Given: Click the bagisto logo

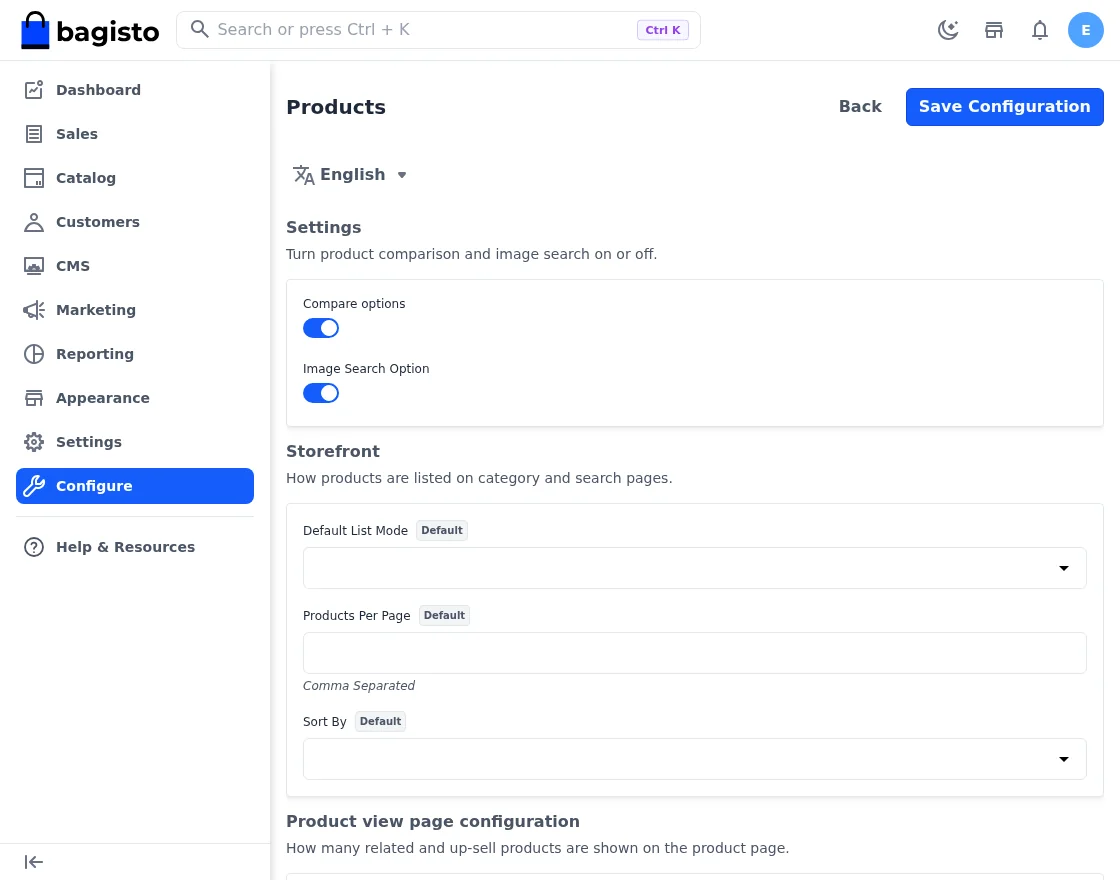Looking at the screenshot, I should 90,31.
